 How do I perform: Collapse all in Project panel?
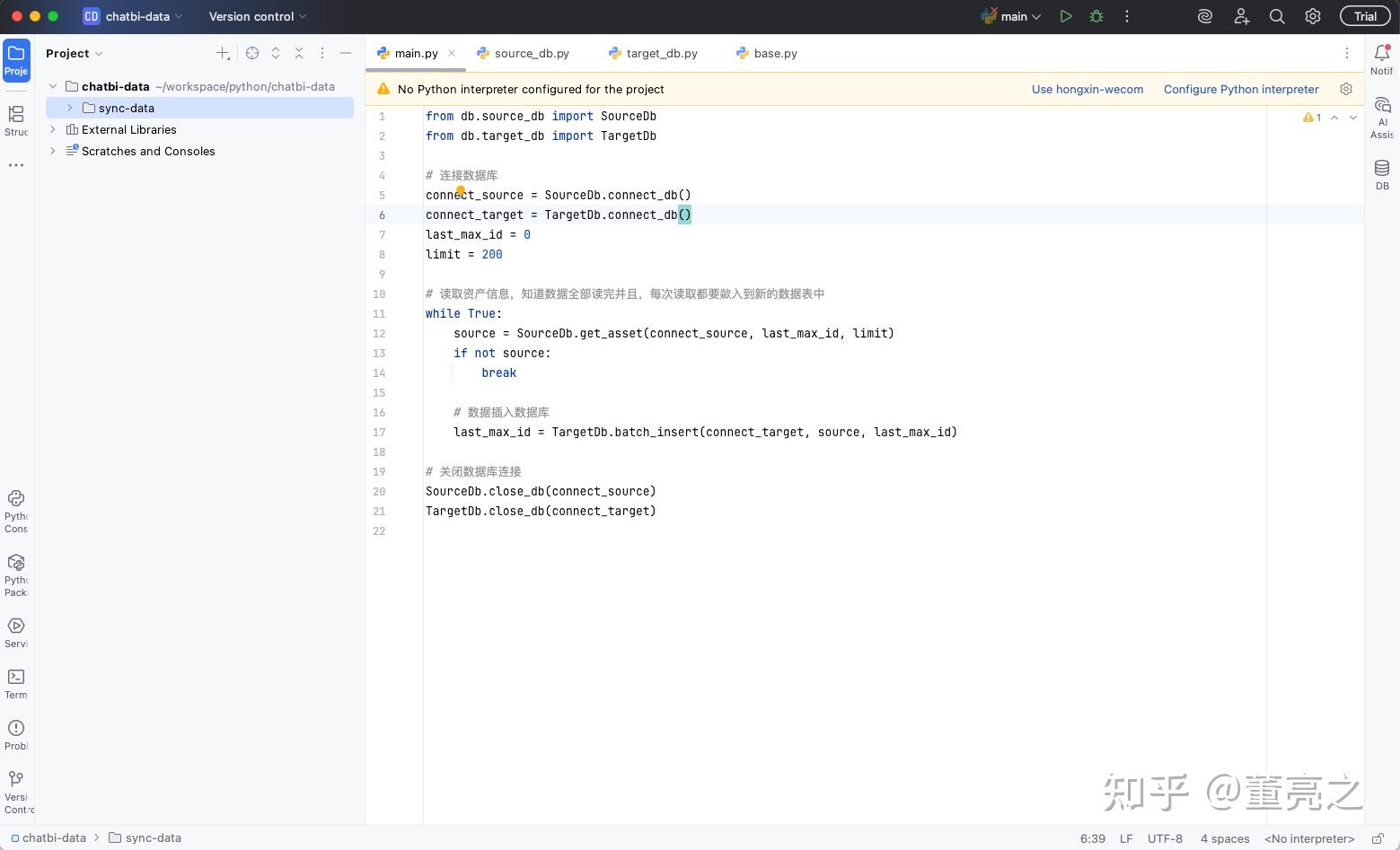click(x=299, y=53)
